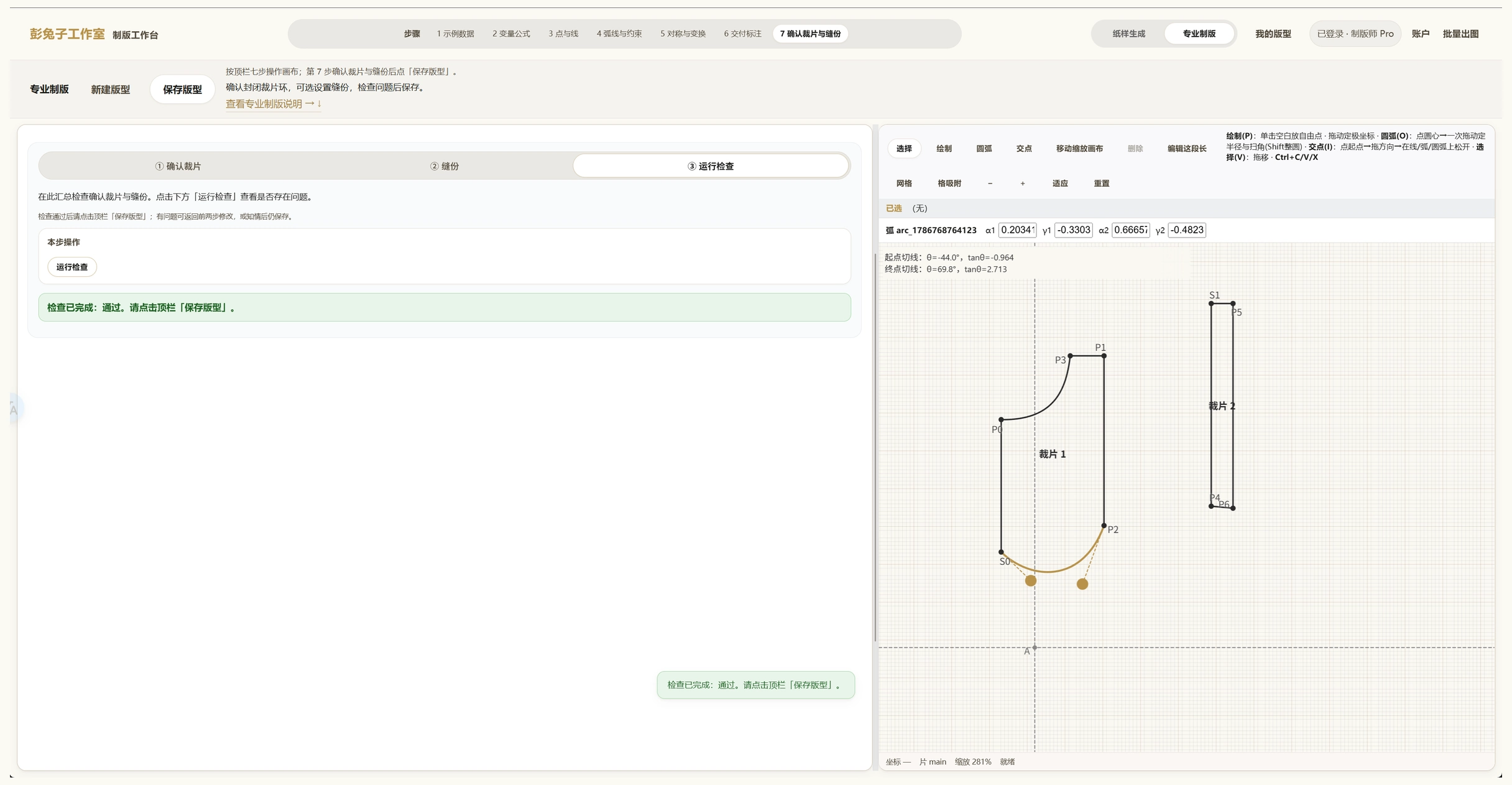1512x785 pixels.
Task: Toggle 格吸附 grid snapping
Action: [949, 183]
